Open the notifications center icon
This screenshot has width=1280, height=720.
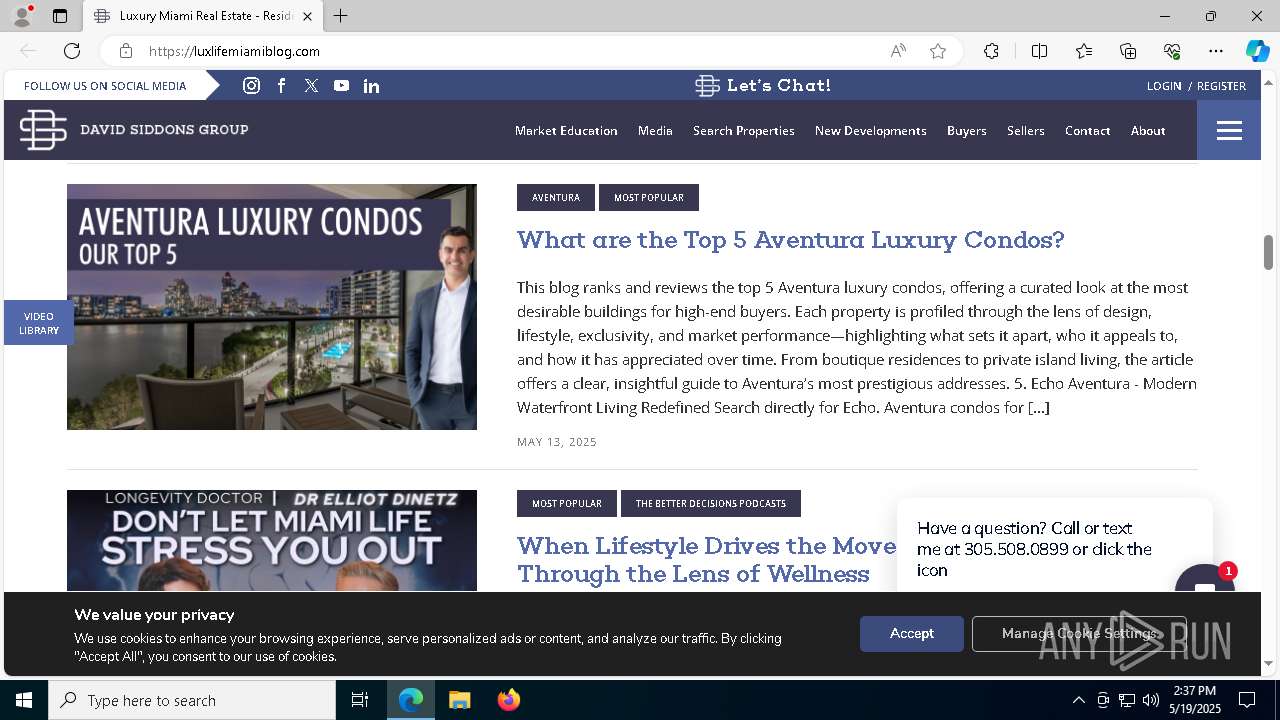click(x=1247, y=700)
